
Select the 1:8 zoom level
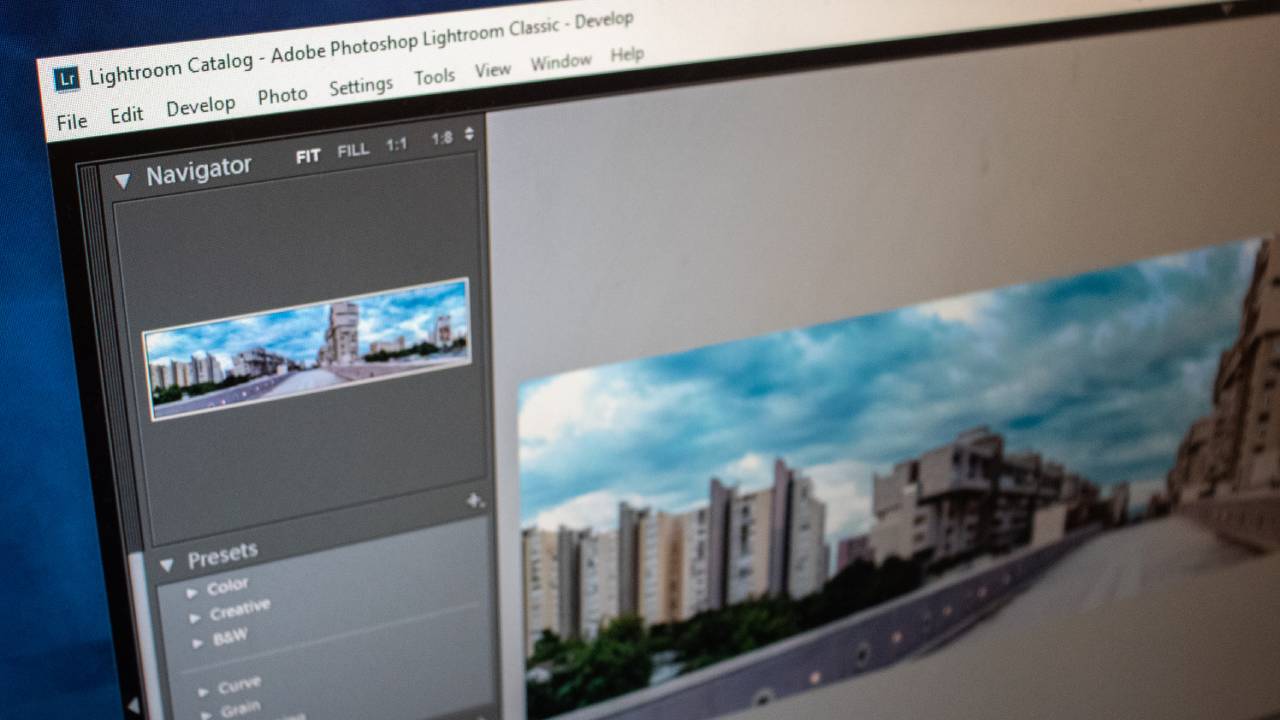442,139
